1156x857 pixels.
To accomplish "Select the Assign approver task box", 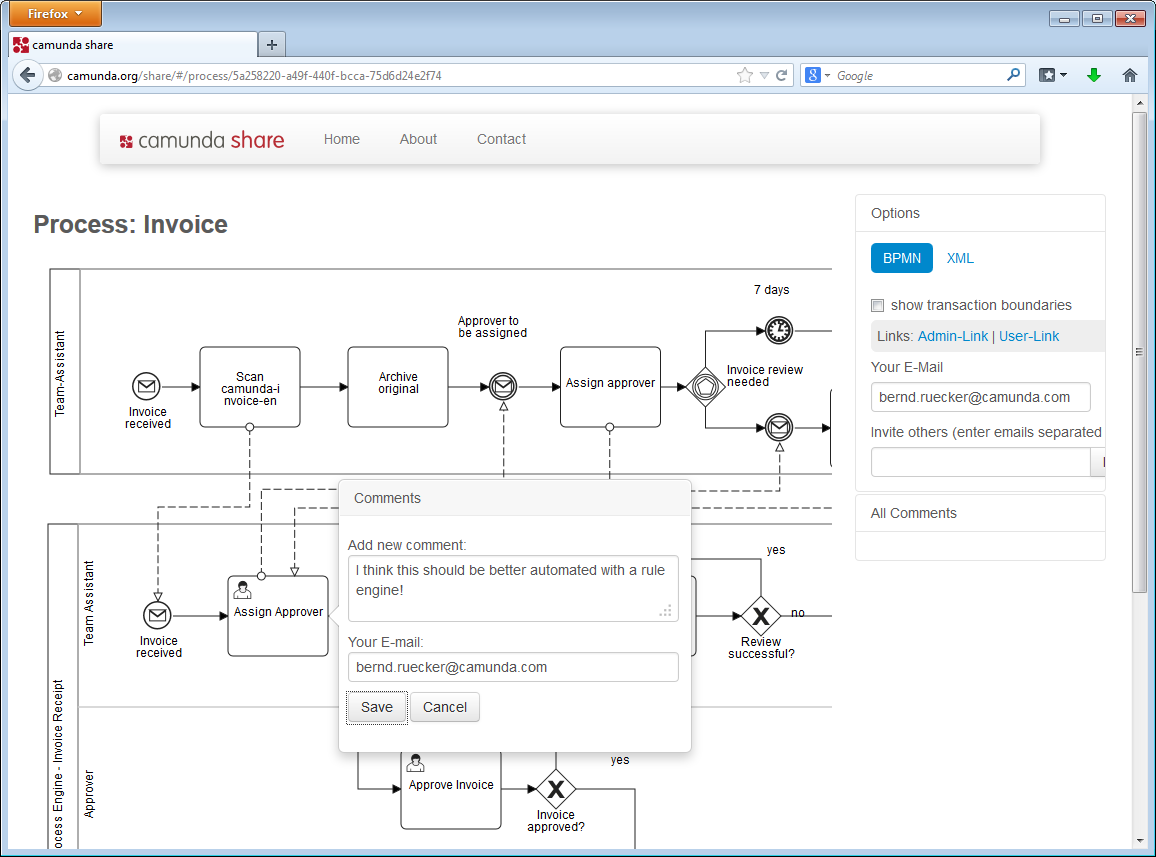I will [x=610, y=387].
